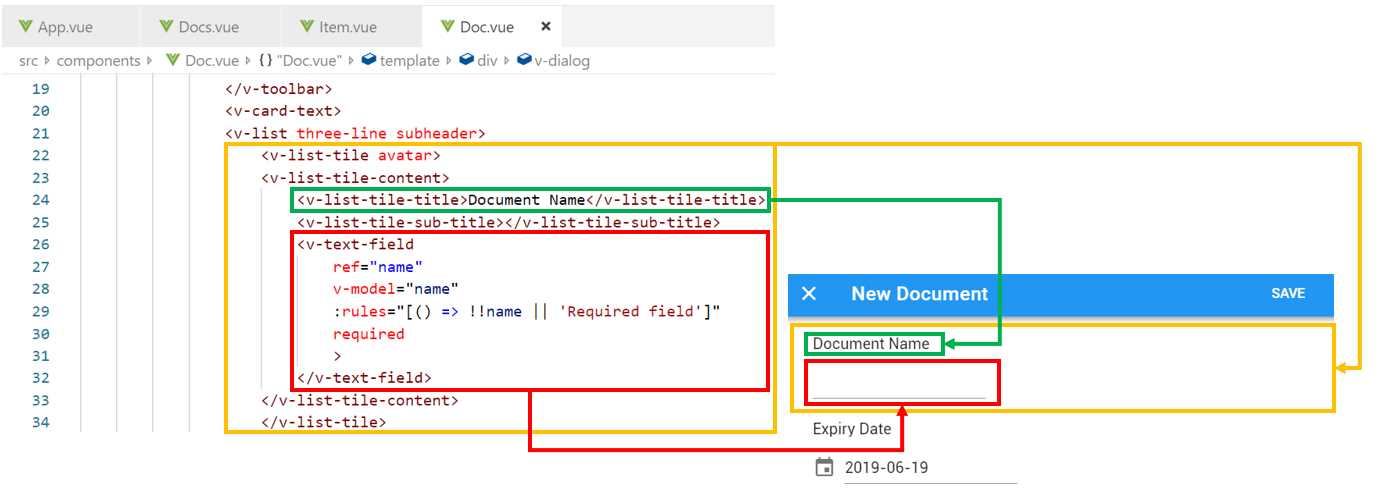Viewport: 1375px width, 494px height.
Task: Click the Expiry Date label in dialog
Action: 852,429
